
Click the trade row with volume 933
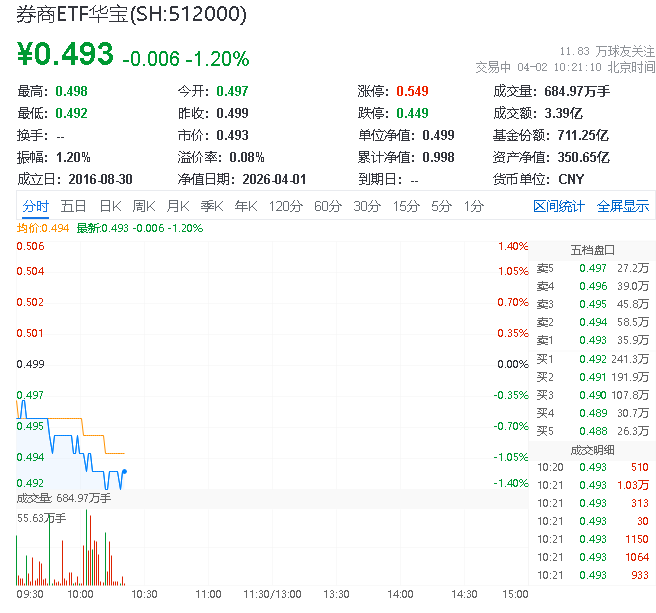pyautogui.click(x=592, y=575)
